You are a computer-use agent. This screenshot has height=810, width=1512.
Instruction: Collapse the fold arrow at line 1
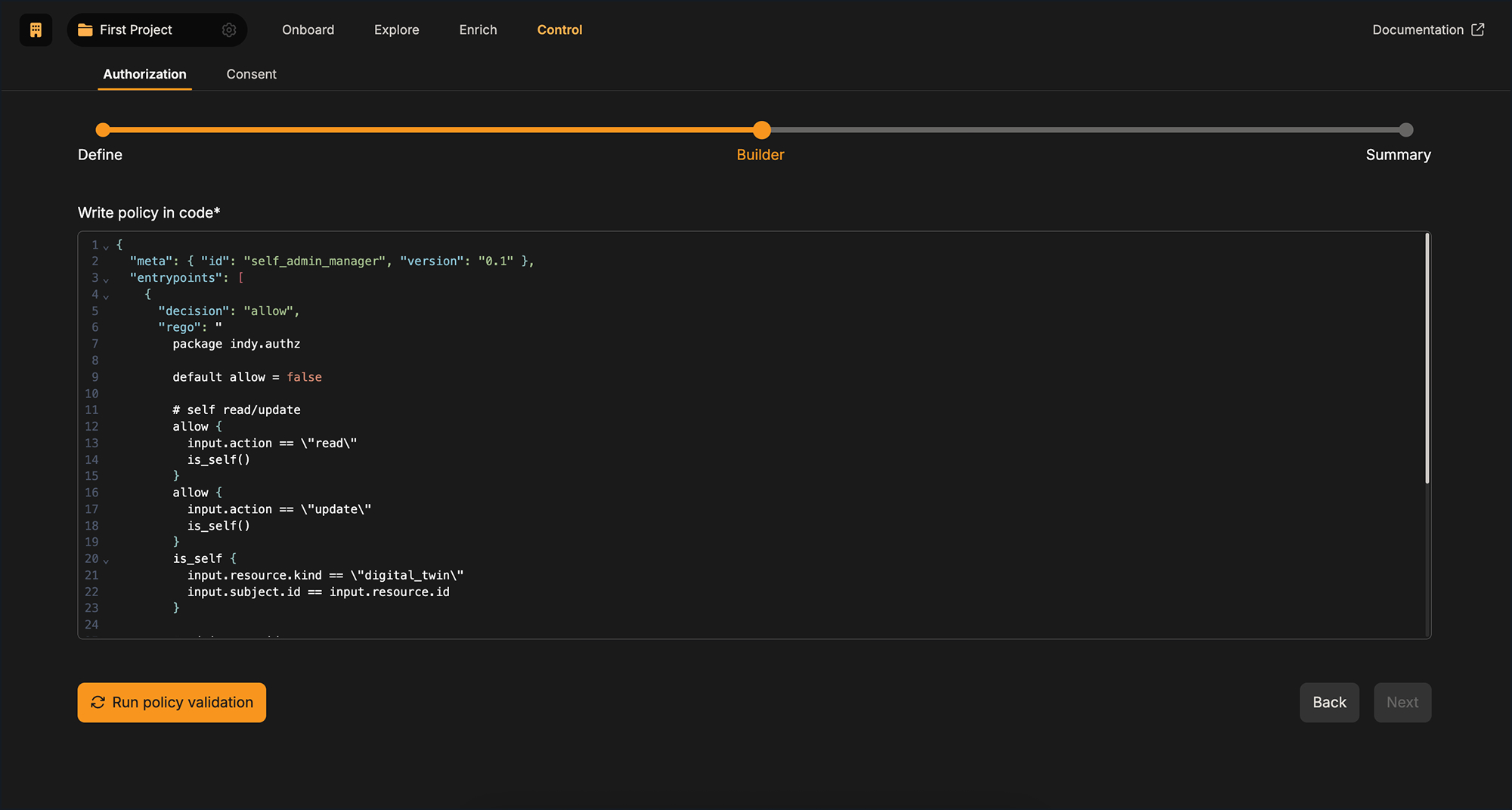[106, 247]
